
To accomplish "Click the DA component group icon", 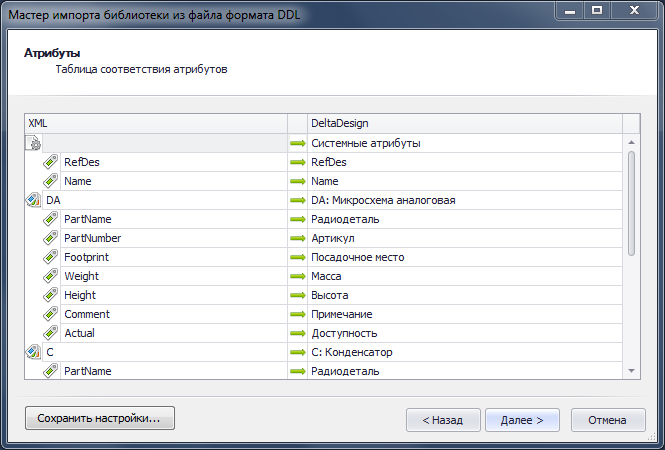I will click(x=33, y=200).
